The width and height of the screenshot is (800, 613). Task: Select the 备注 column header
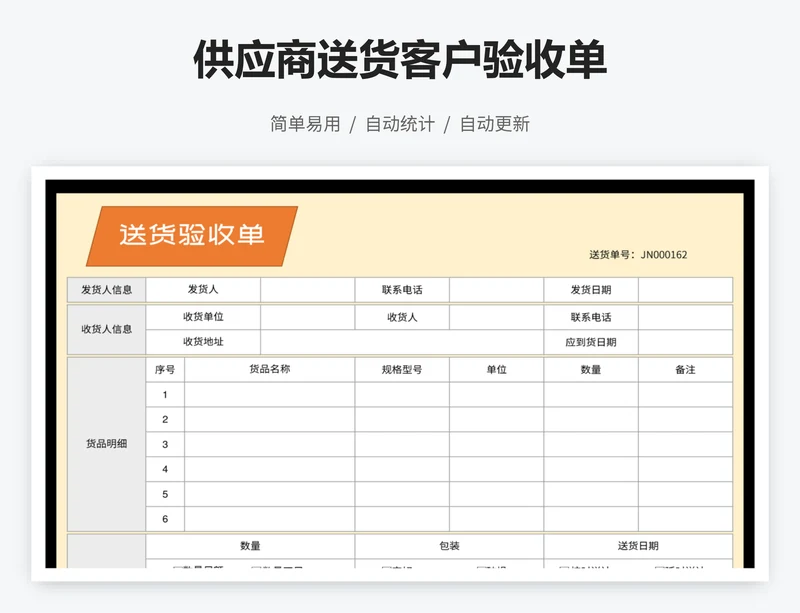tap(685, 370)
